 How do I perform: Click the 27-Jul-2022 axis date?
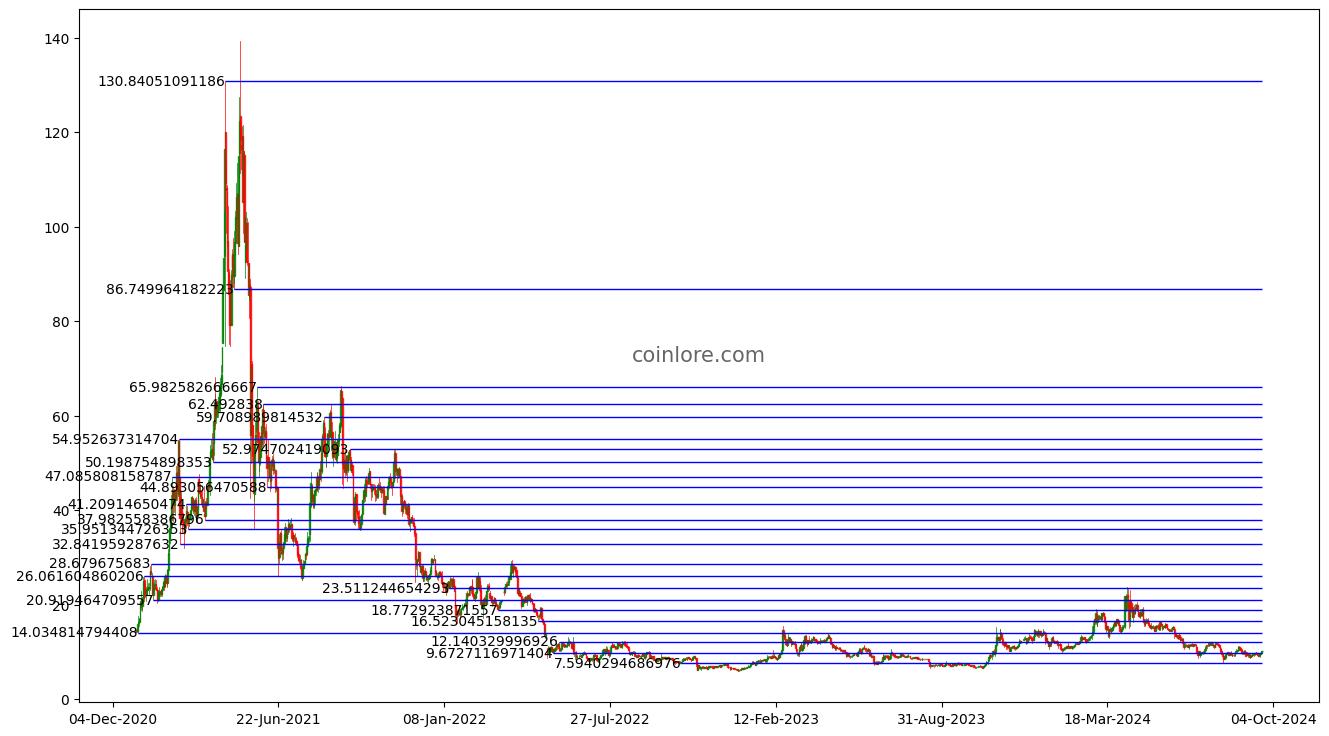click(610, 718)
